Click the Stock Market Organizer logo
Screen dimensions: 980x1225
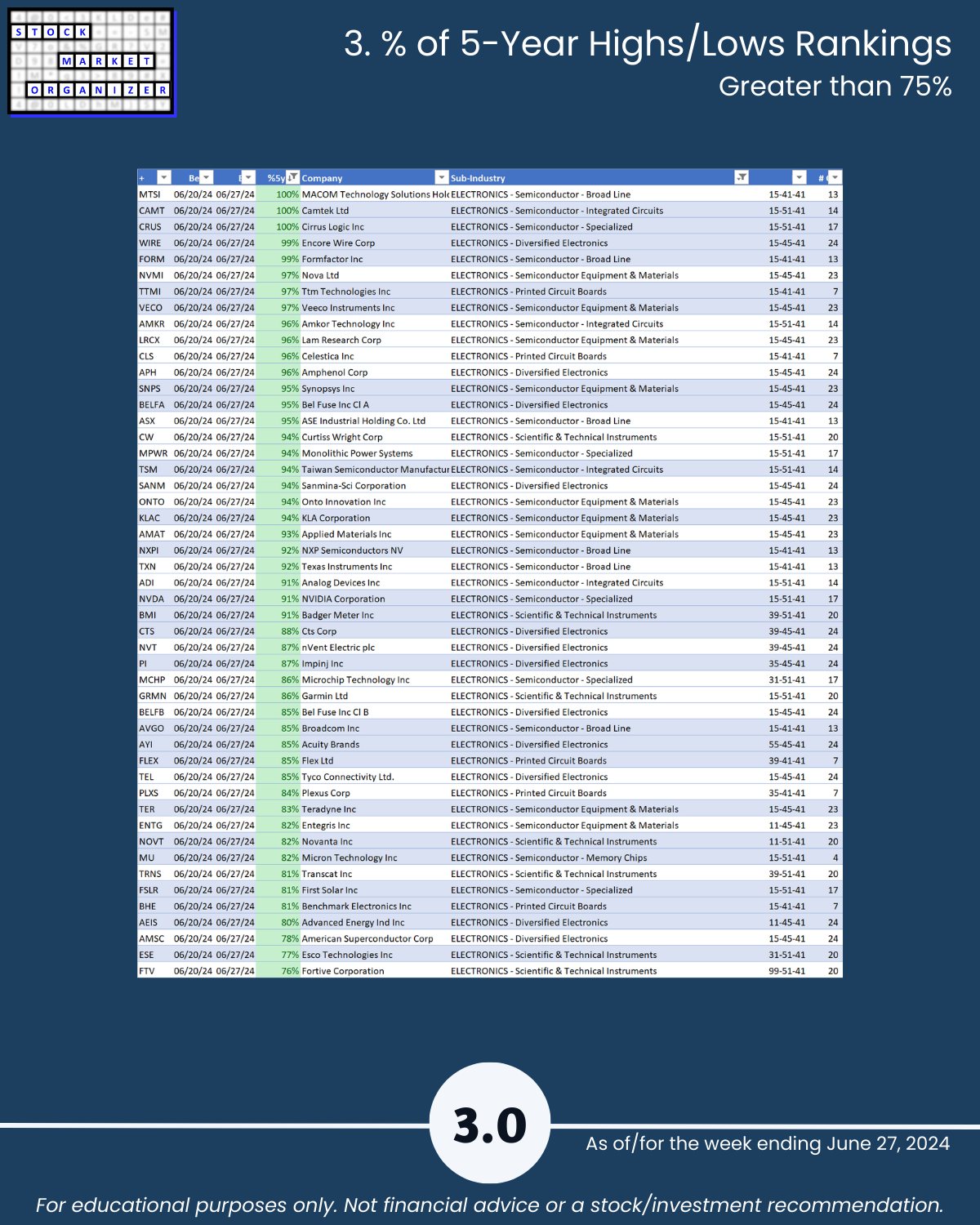pos(91,62)
